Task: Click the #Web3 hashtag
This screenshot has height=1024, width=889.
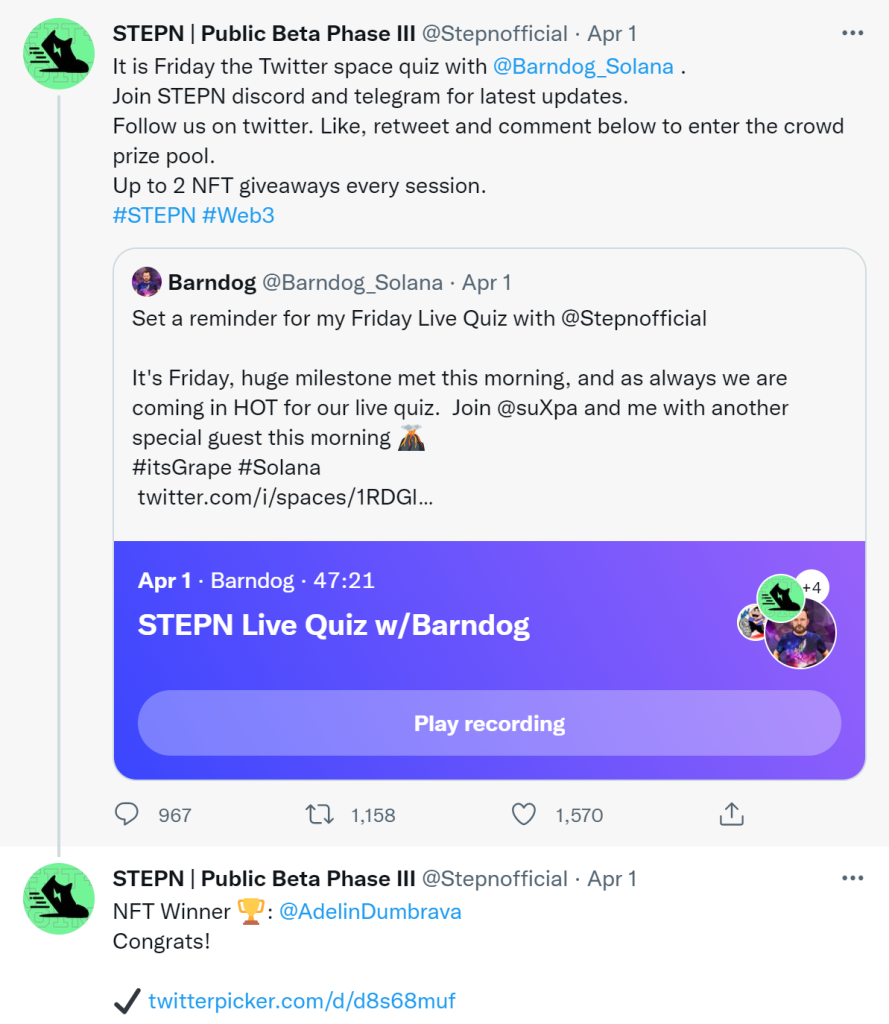Action: tap(238, 215)
